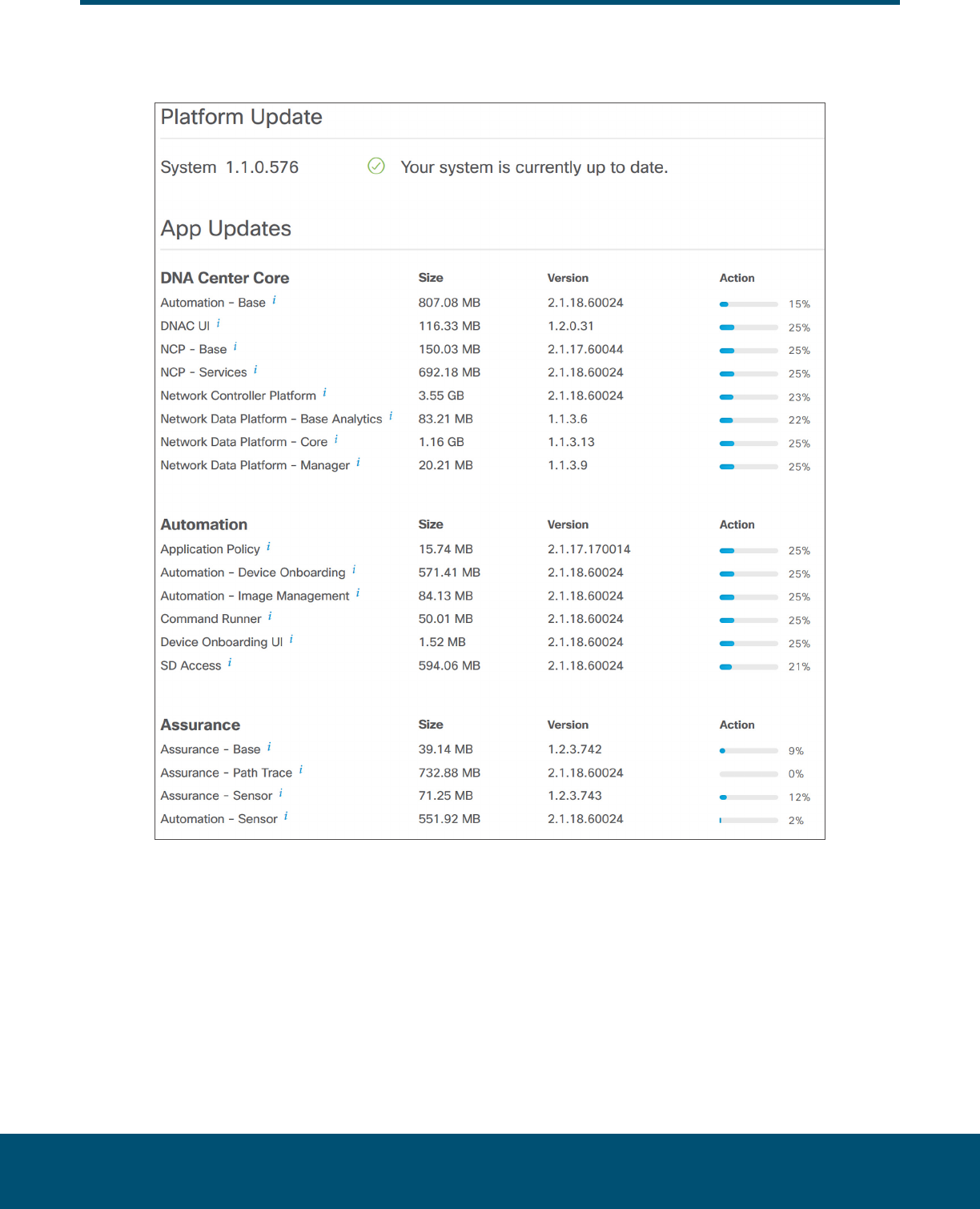Click the Size column header under DNA Center Core
The height and width of the screenshot is (1209, 980).
(x=431, y=278)
